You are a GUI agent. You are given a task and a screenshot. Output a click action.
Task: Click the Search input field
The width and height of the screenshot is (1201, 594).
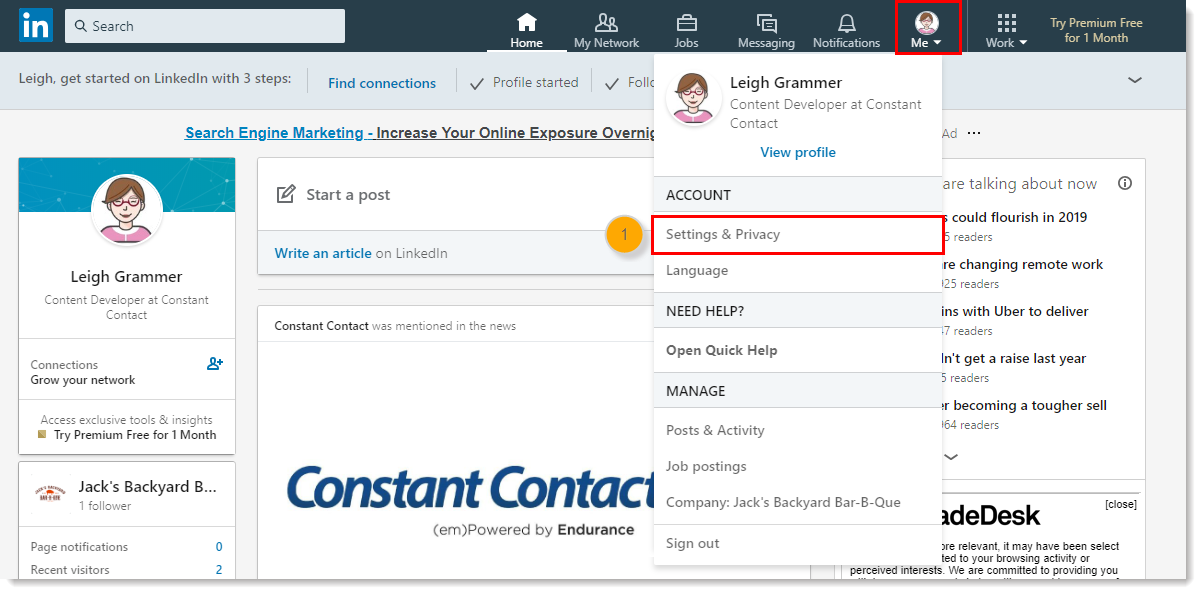205,26
